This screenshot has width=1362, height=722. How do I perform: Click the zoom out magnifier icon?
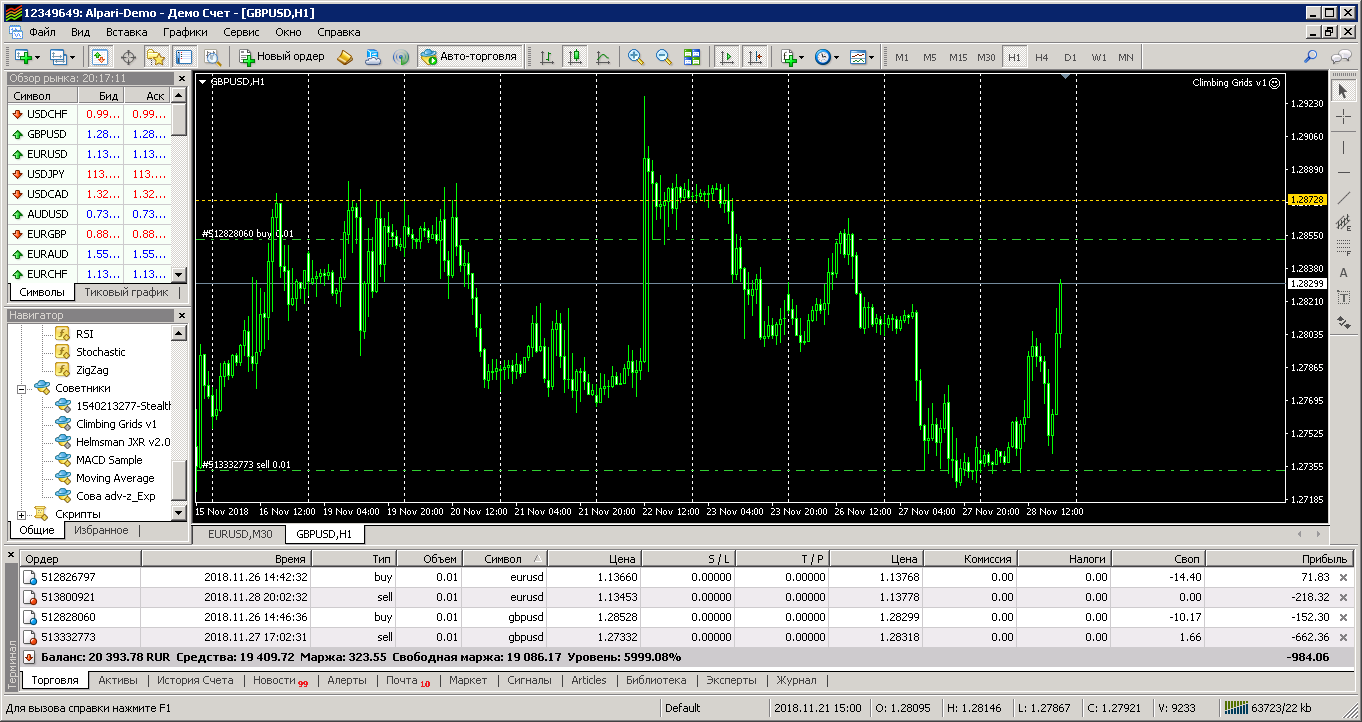(x=663, y=57)
